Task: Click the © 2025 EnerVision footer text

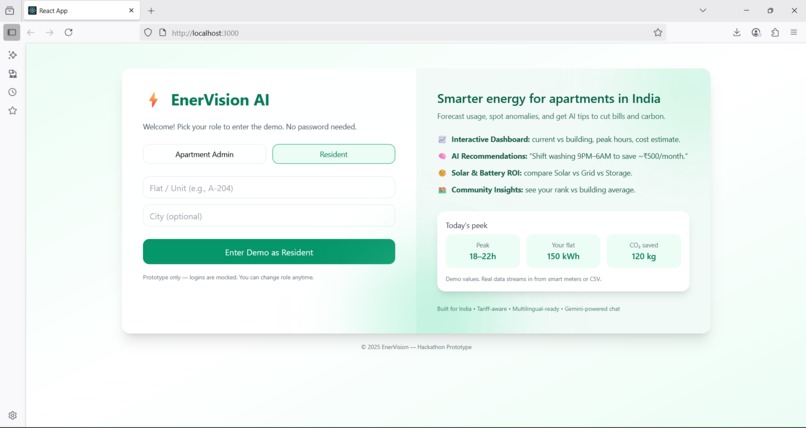Action: [x=416, y=347]
